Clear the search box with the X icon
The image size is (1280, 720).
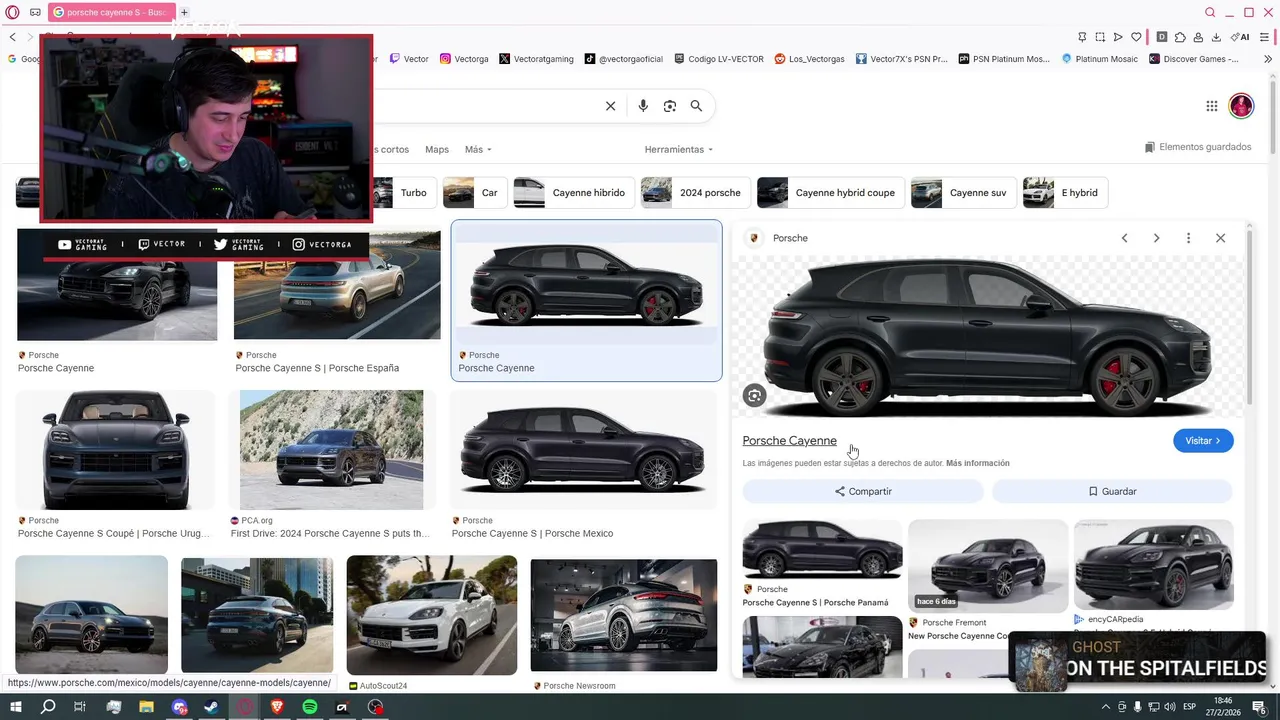tap(610, 106)
